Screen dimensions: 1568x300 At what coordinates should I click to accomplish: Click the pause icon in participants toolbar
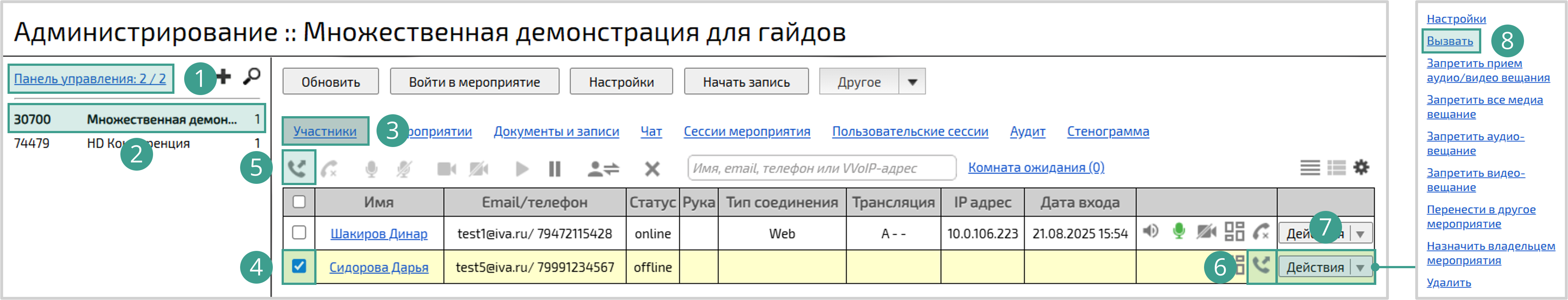[x=554, y=169]
